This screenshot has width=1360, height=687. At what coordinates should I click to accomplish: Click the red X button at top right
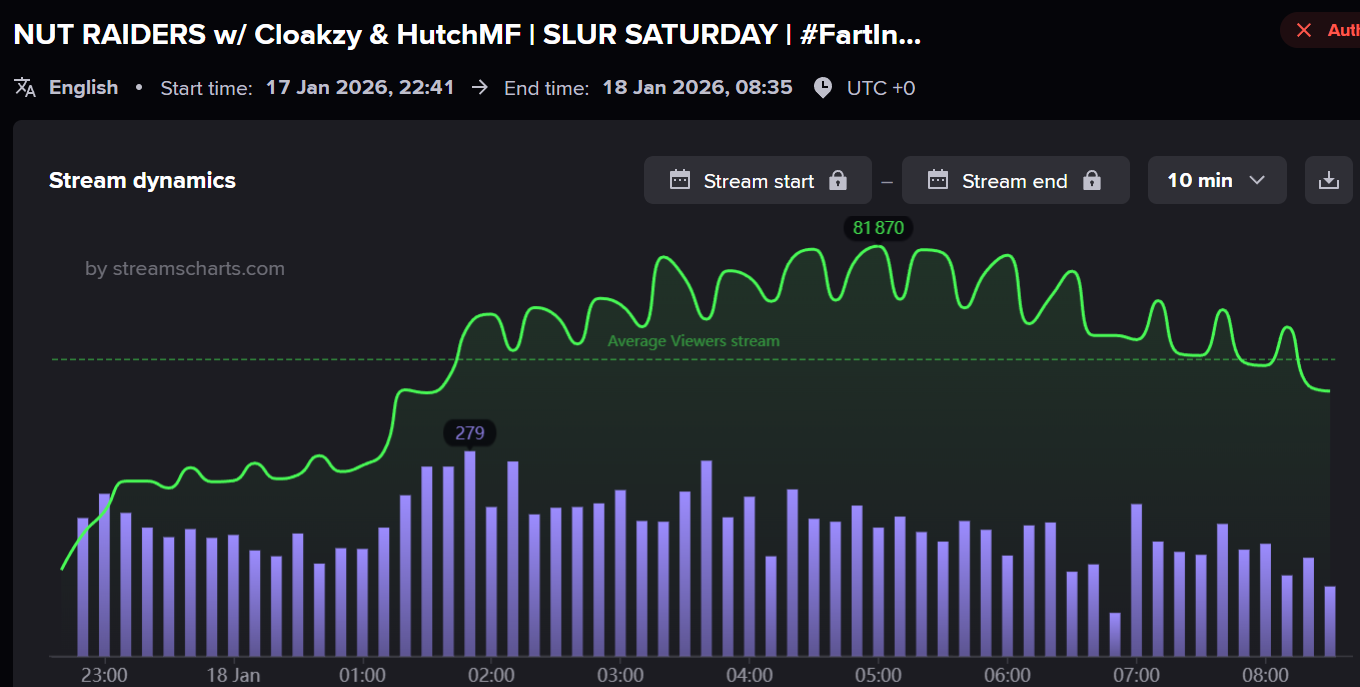[x=1304, y=30]
